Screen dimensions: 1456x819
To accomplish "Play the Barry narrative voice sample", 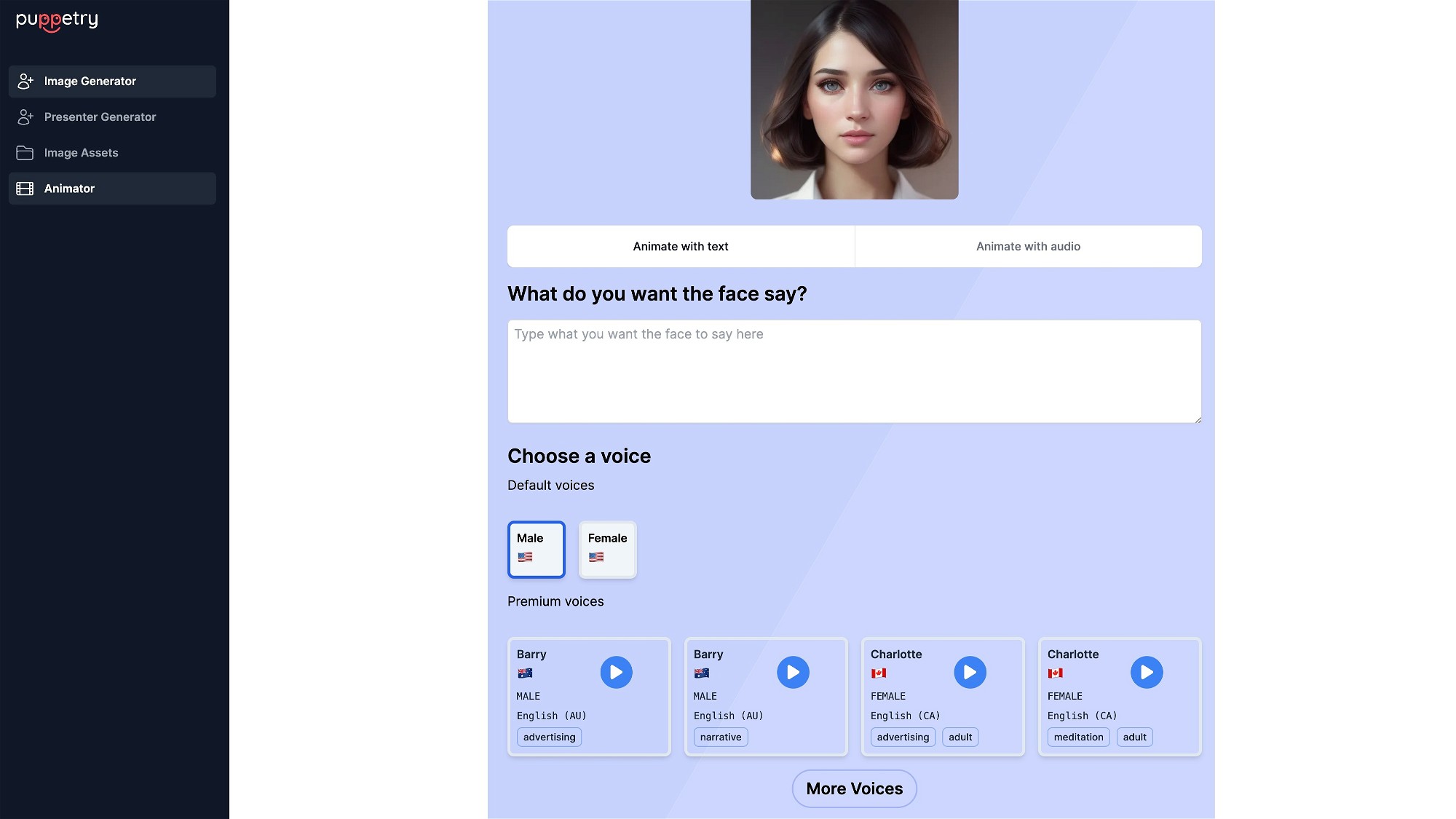I will pos(793,673).
